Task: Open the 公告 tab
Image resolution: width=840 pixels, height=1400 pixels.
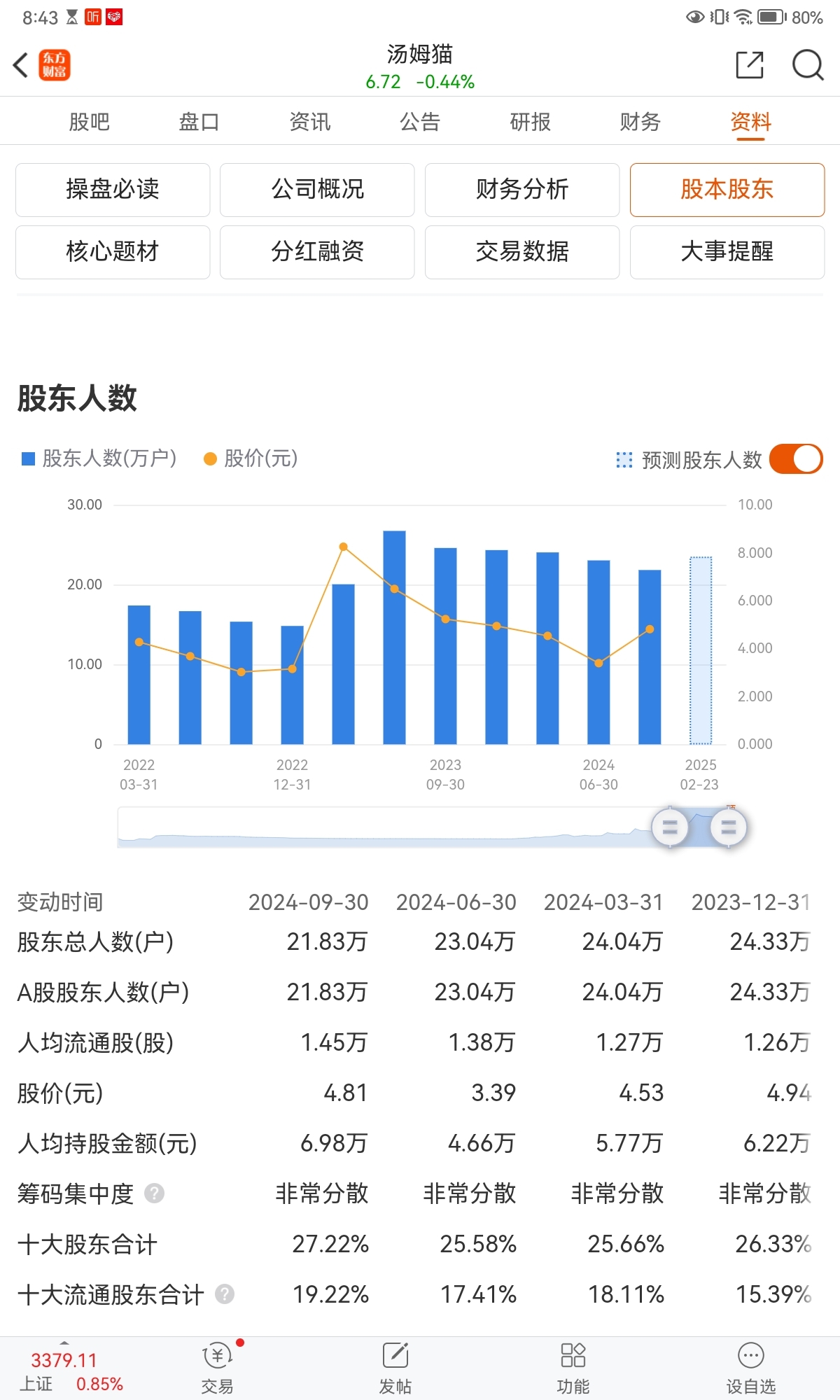Action: [419, 122]
